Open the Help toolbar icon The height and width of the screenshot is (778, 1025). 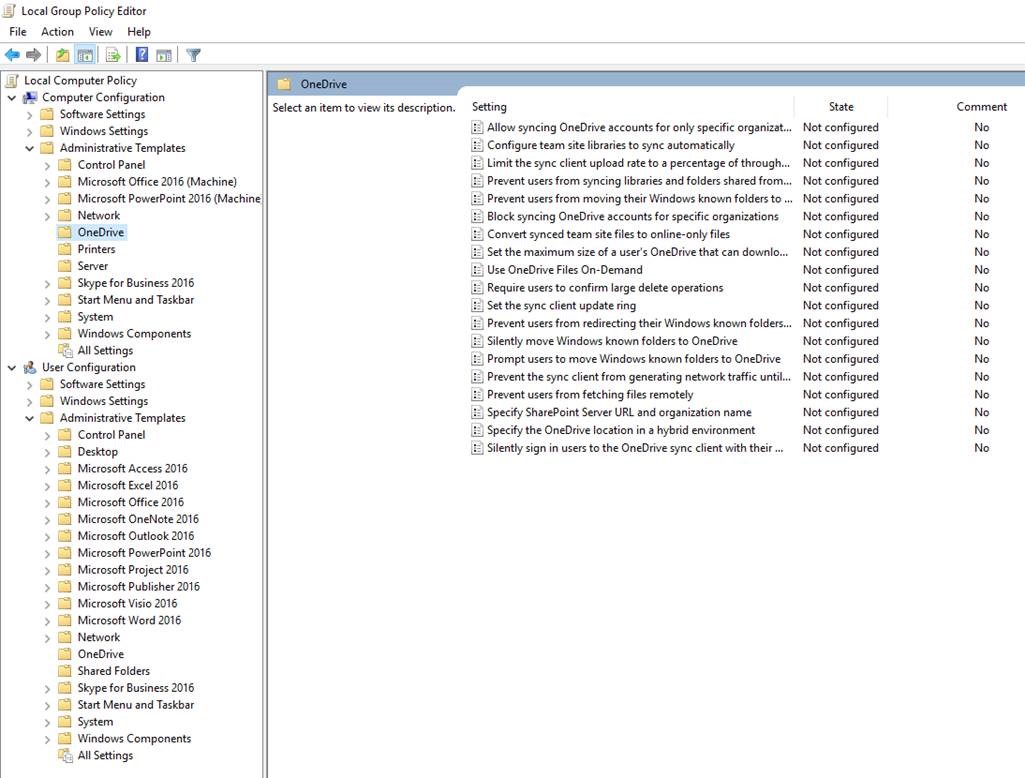[141, 55]
